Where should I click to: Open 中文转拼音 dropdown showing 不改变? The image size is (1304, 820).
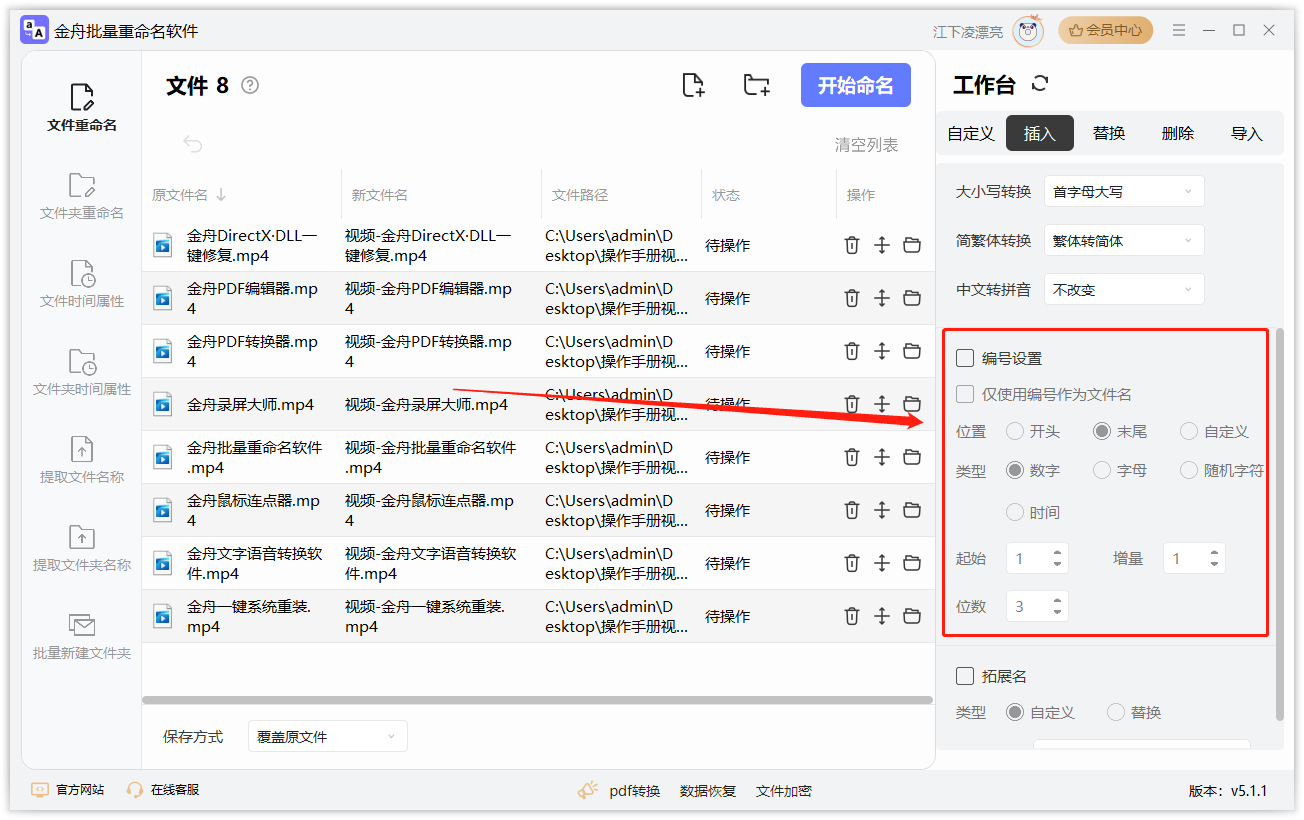point(1124,289)
